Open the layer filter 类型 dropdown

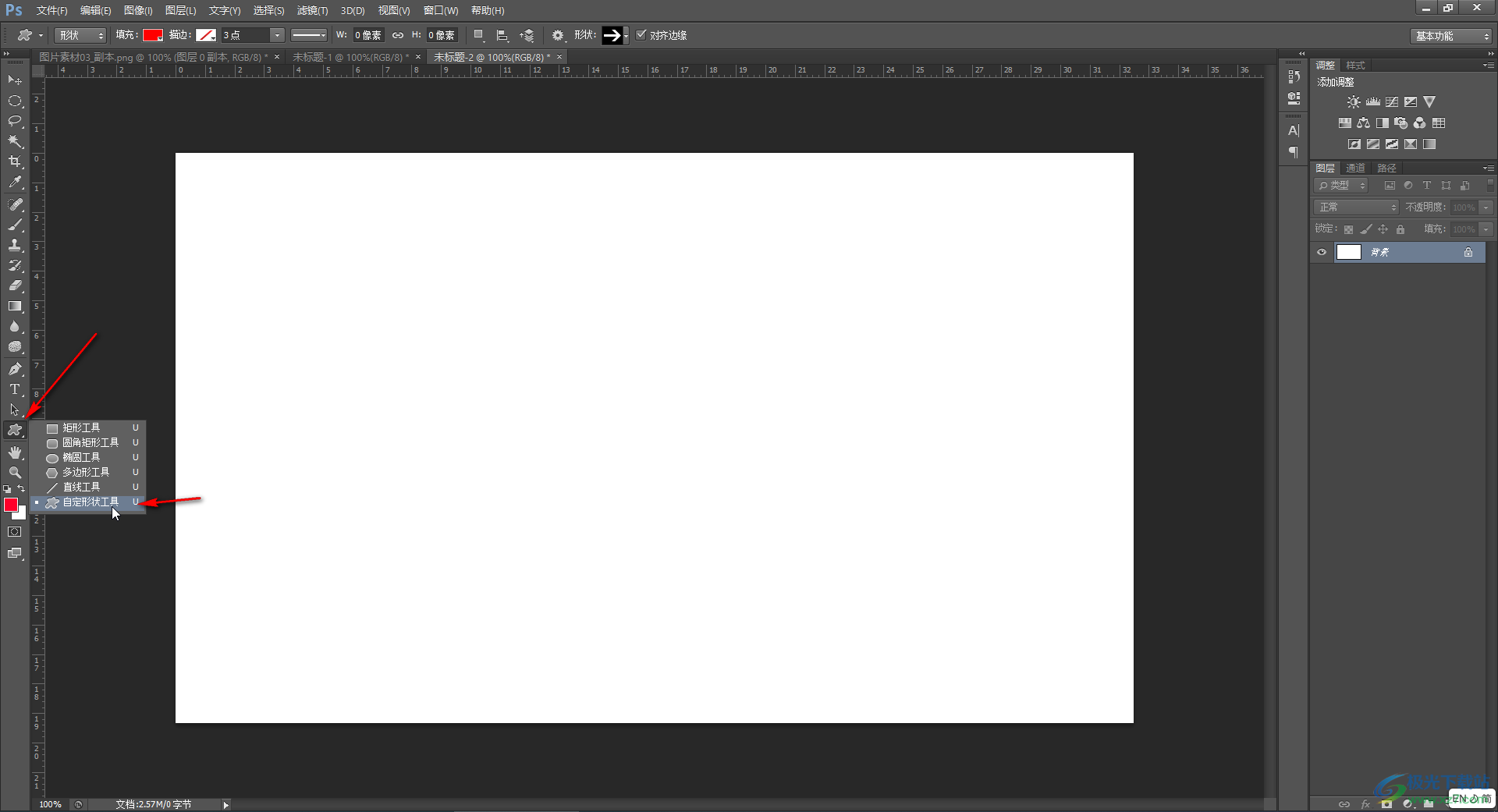coord(1342,186)
